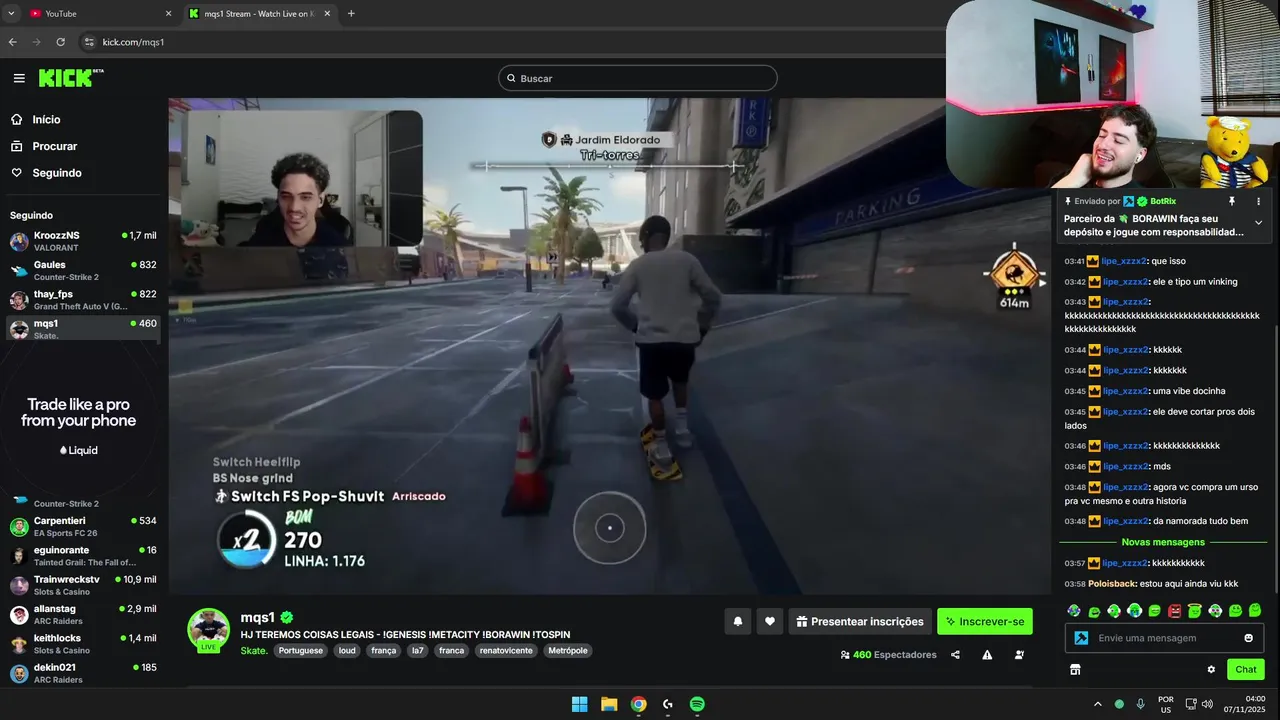Click the BotRix username in pinned message
This screenshot has height=720, width=1280.
[1163, 201]
